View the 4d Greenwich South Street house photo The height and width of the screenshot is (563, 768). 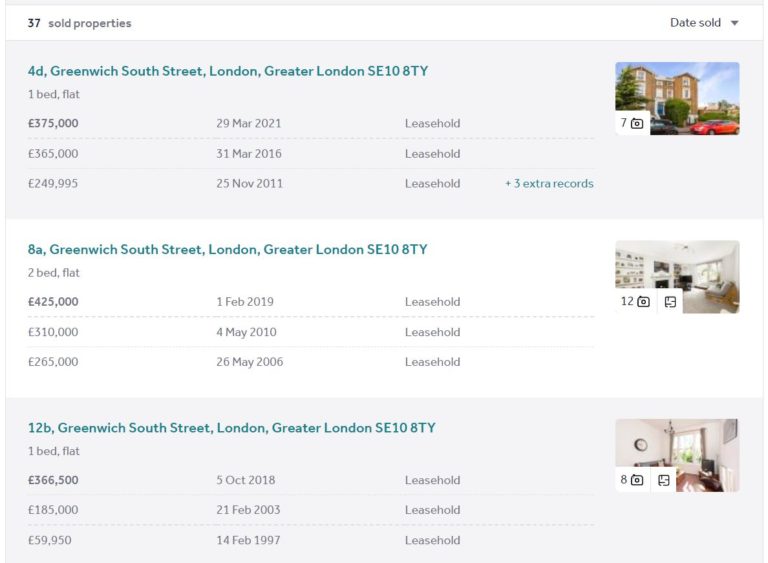point(677,98)
